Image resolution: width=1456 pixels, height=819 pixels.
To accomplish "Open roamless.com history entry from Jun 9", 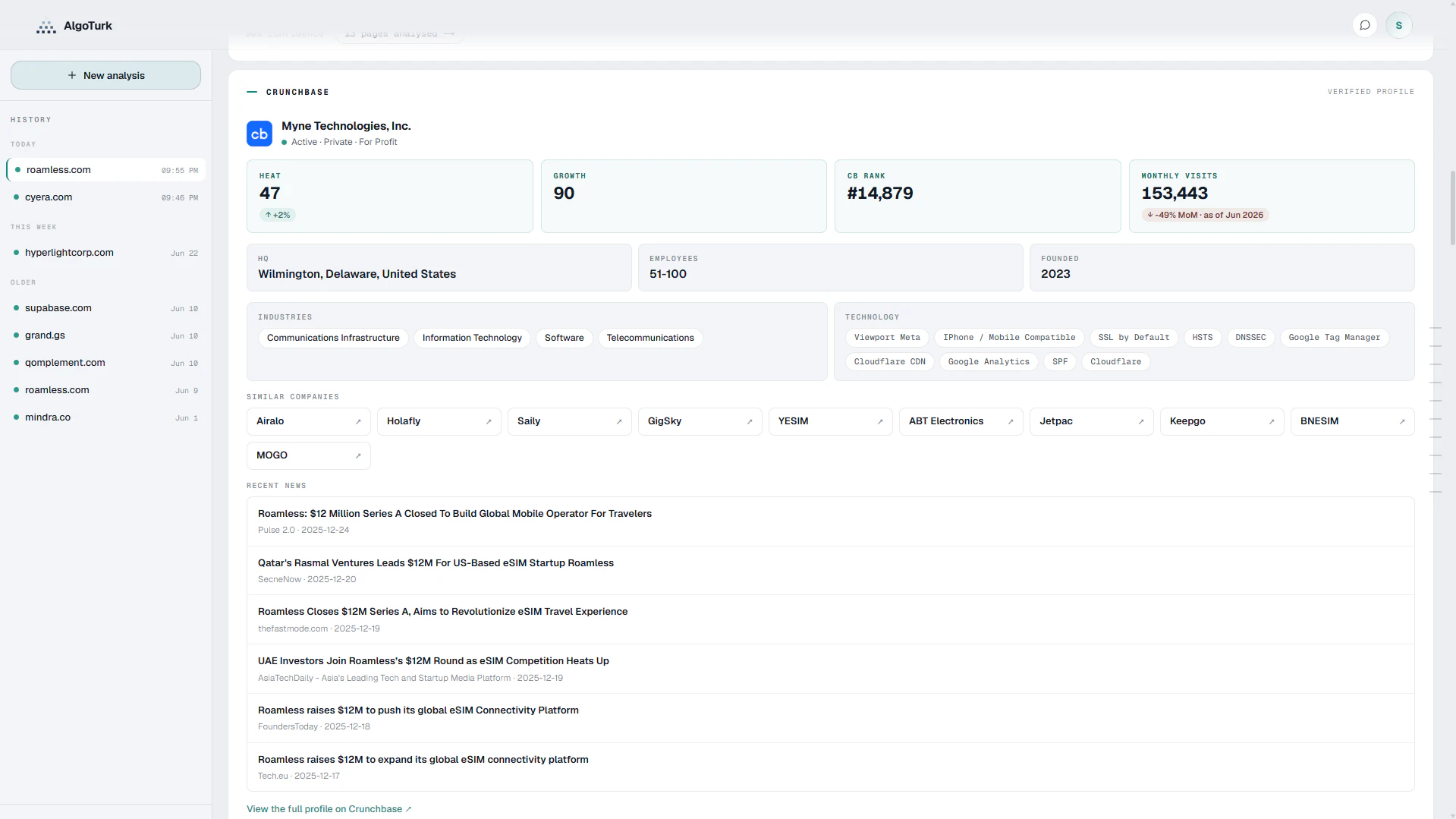I will [x=106, y=390].
